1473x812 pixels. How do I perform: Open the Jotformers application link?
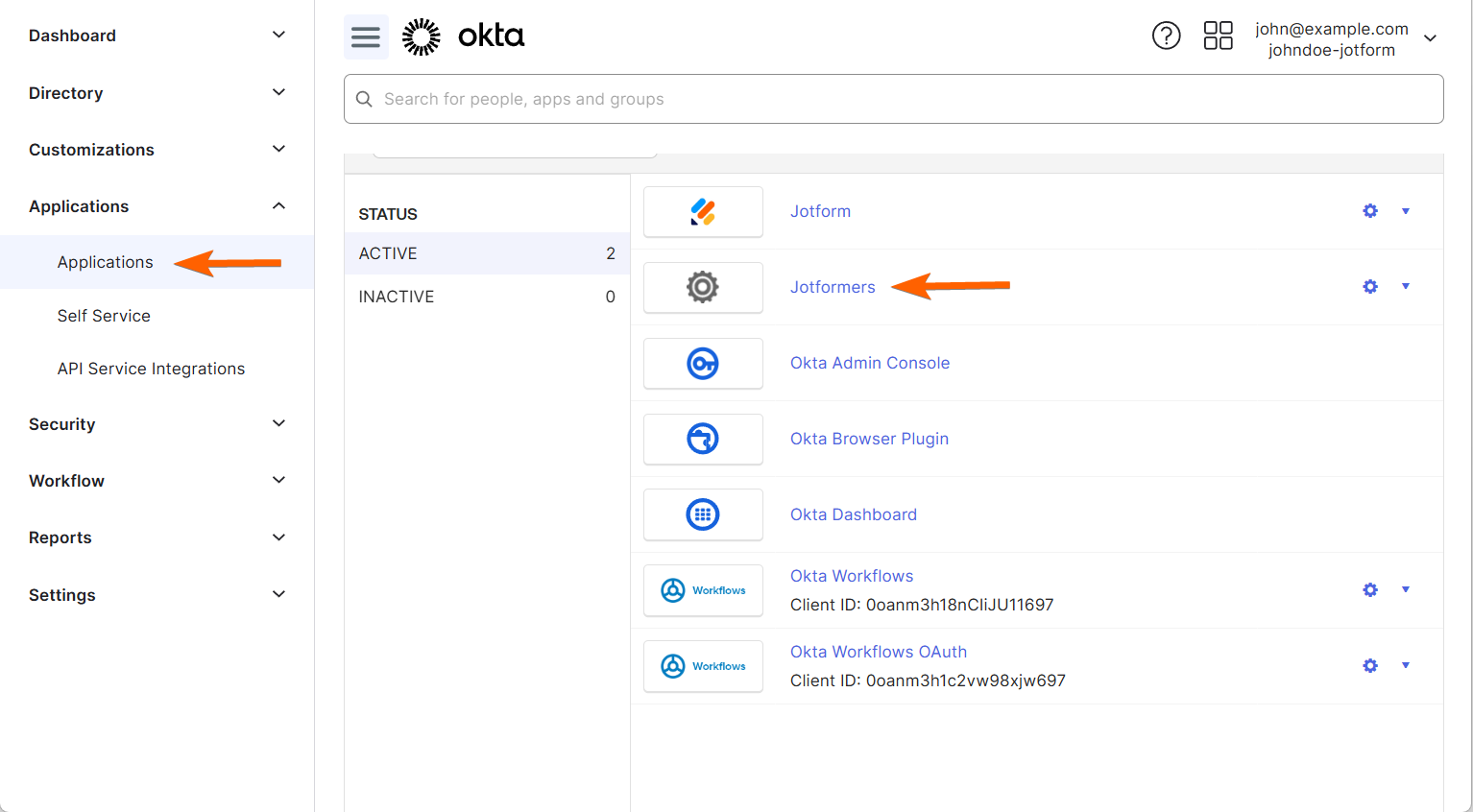pyautogui.click(x=833, y=287)
